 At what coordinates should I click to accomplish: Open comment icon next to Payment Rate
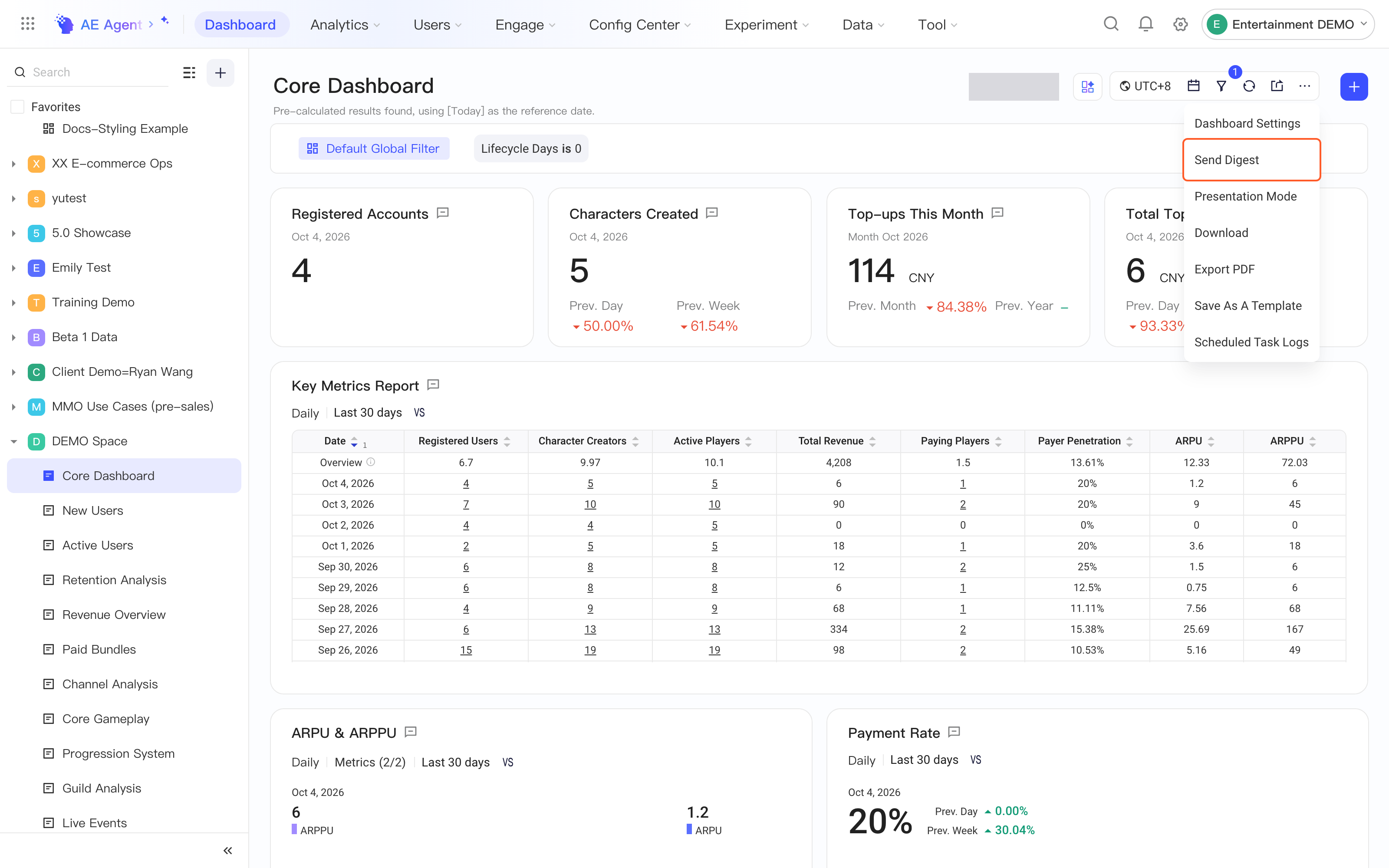[x=954, y=732]
